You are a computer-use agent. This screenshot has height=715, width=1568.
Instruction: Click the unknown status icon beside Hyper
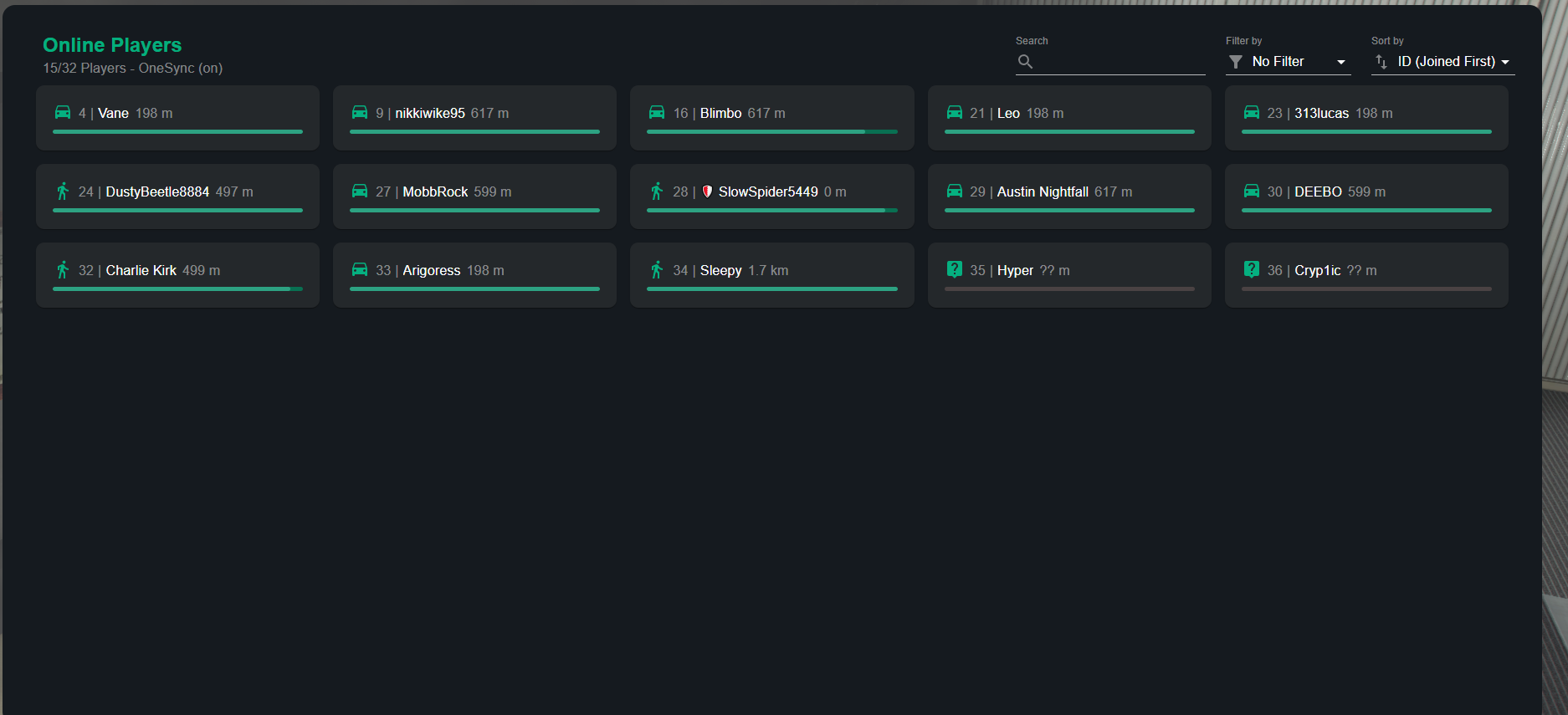click(x=954, y=269)
